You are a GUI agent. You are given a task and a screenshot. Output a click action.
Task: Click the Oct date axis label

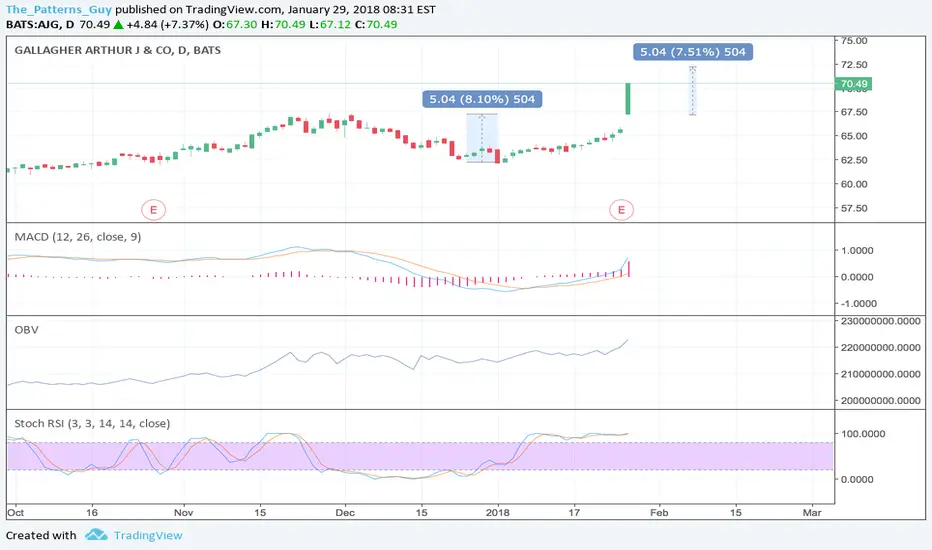click(x=15, y=513)
